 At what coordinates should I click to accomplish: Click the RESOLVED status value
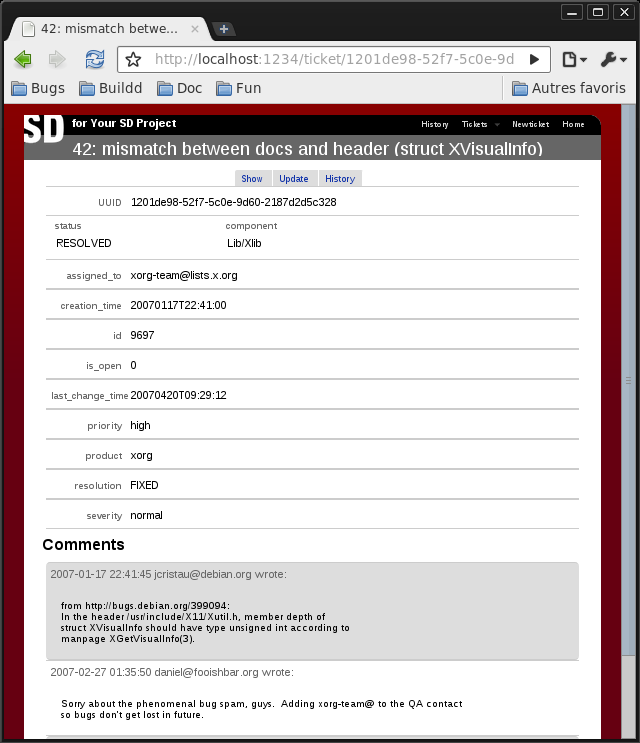(x=84, y=243)
